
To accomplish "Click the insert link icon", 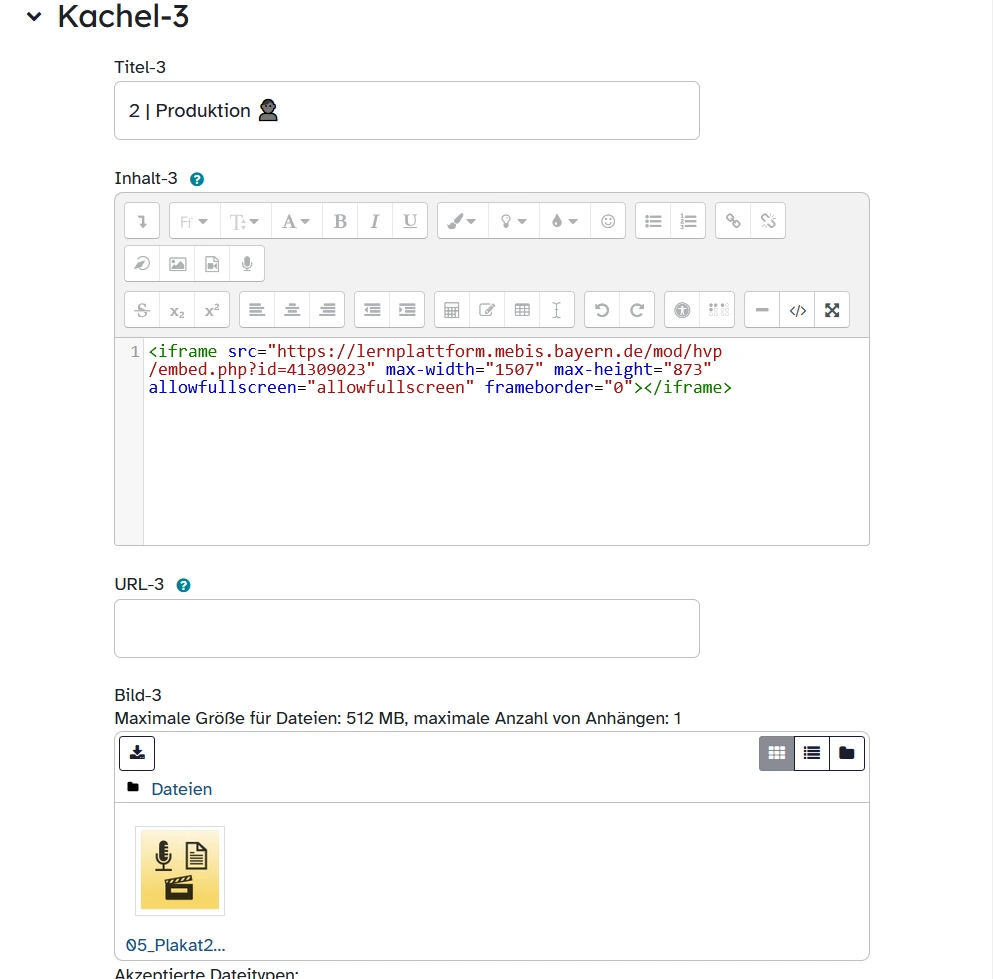I will point(733,221).
